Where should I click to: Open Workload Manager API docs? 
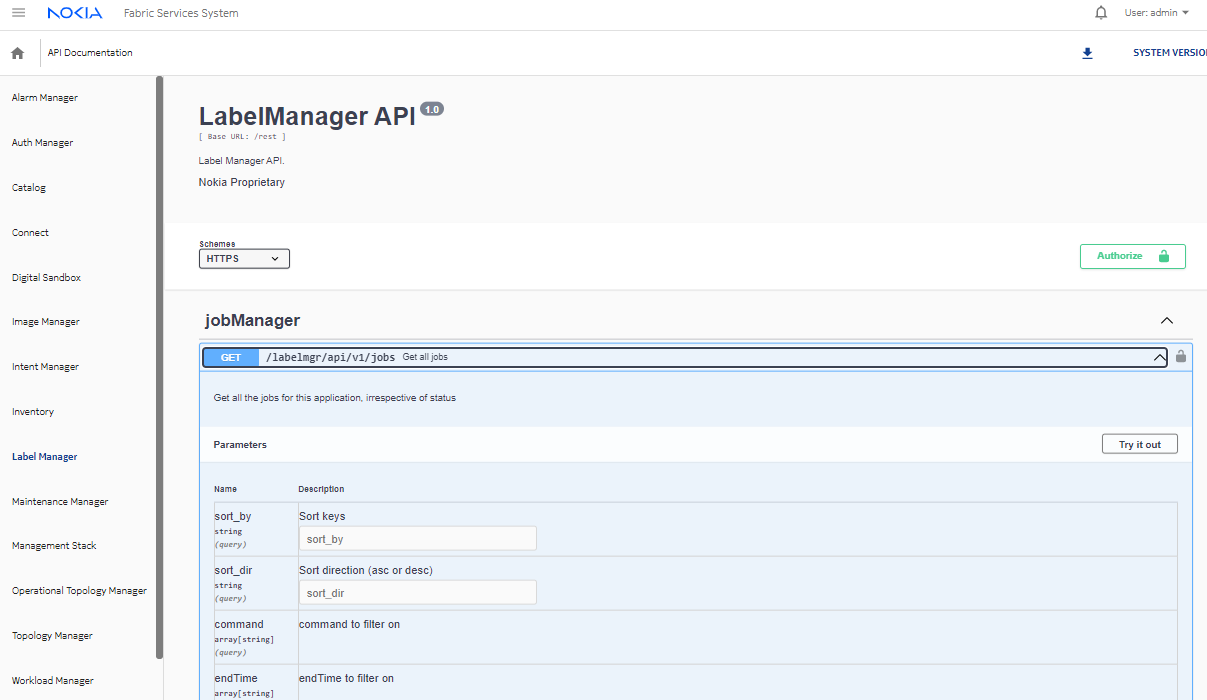(x=53, y=681)
